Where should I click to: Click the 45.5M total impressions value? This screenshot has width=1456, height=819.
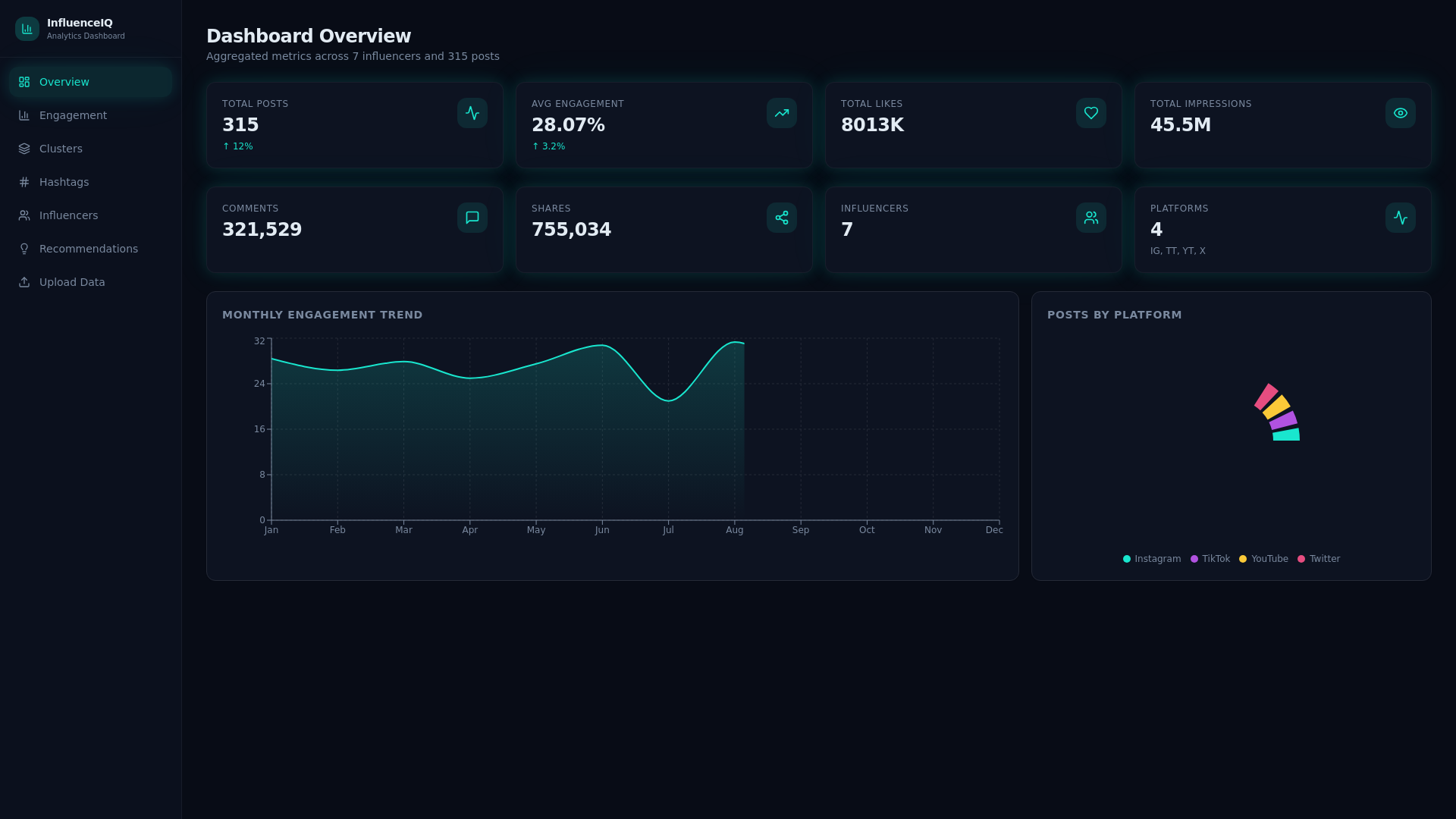1181,125
